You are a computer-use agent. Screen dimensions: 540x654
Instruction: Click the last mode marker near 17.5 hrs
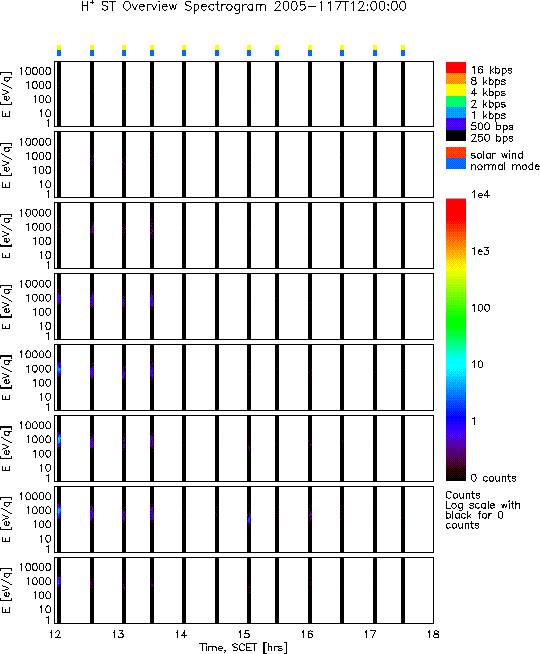[403, 50]
